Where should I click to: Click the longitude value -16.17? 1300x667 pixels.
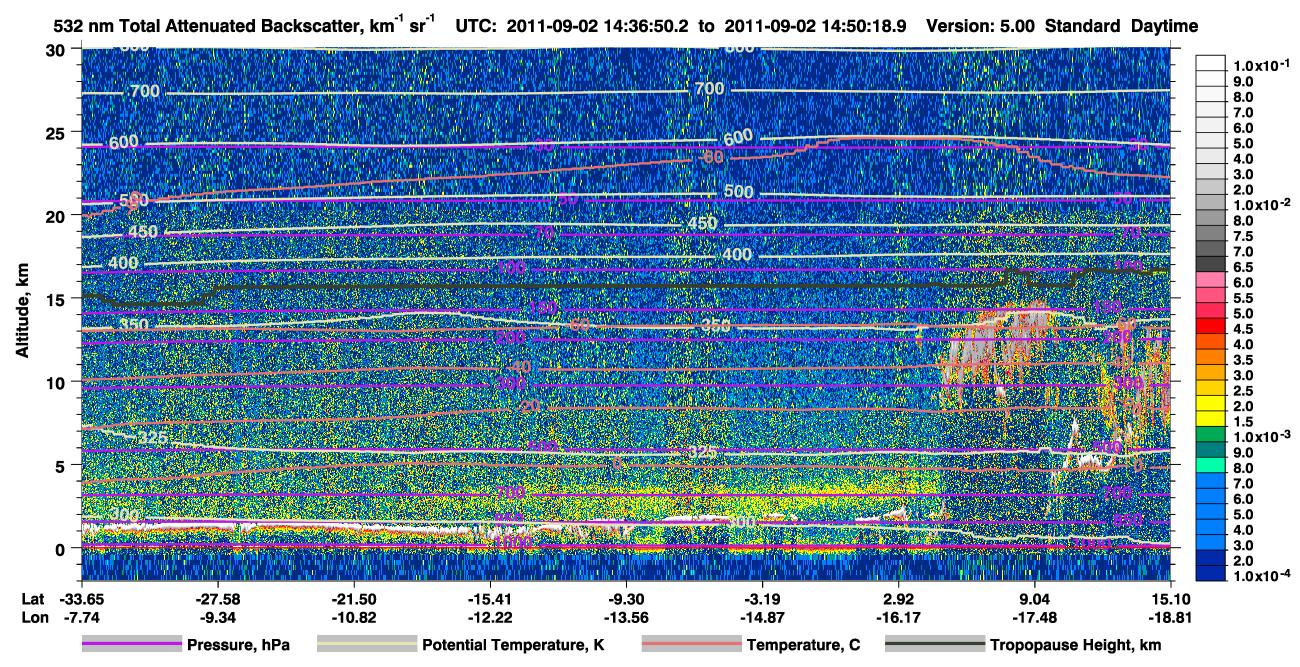pos(899,617)
